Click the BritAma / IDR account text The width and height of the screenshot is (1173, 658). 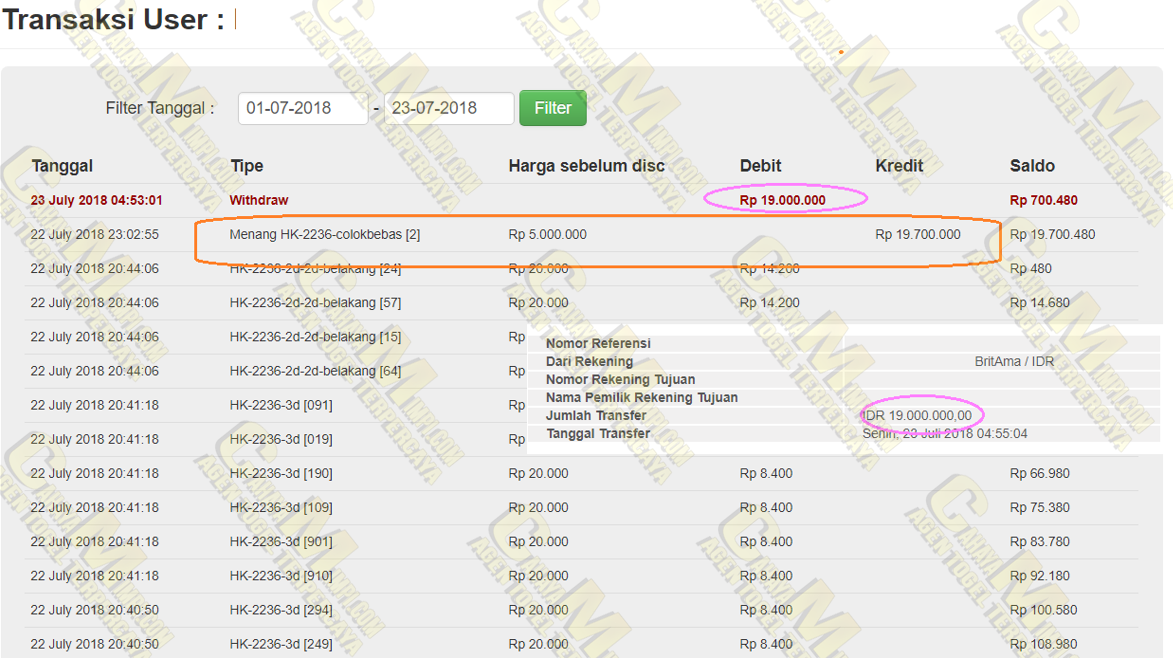point(1014,362)
